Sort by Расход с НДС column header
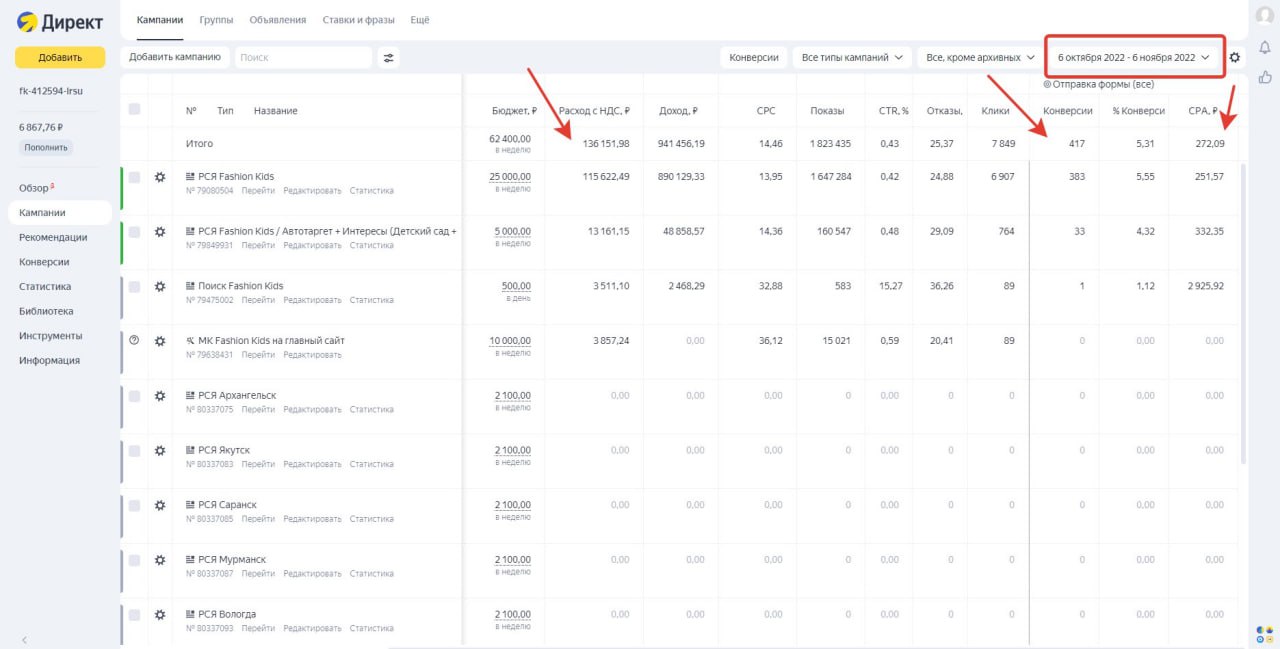Image resolution: width=1280 pixels, height=649 pixels. pos(594,111)
